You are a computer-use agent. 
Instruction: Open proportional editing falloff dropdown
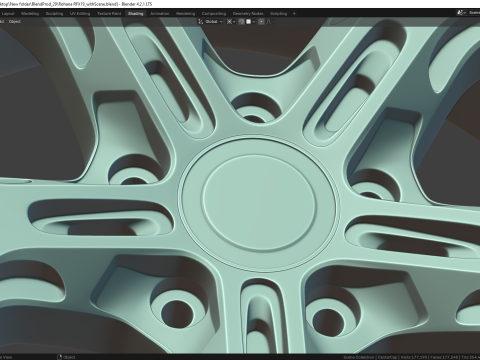click(270, 22)
